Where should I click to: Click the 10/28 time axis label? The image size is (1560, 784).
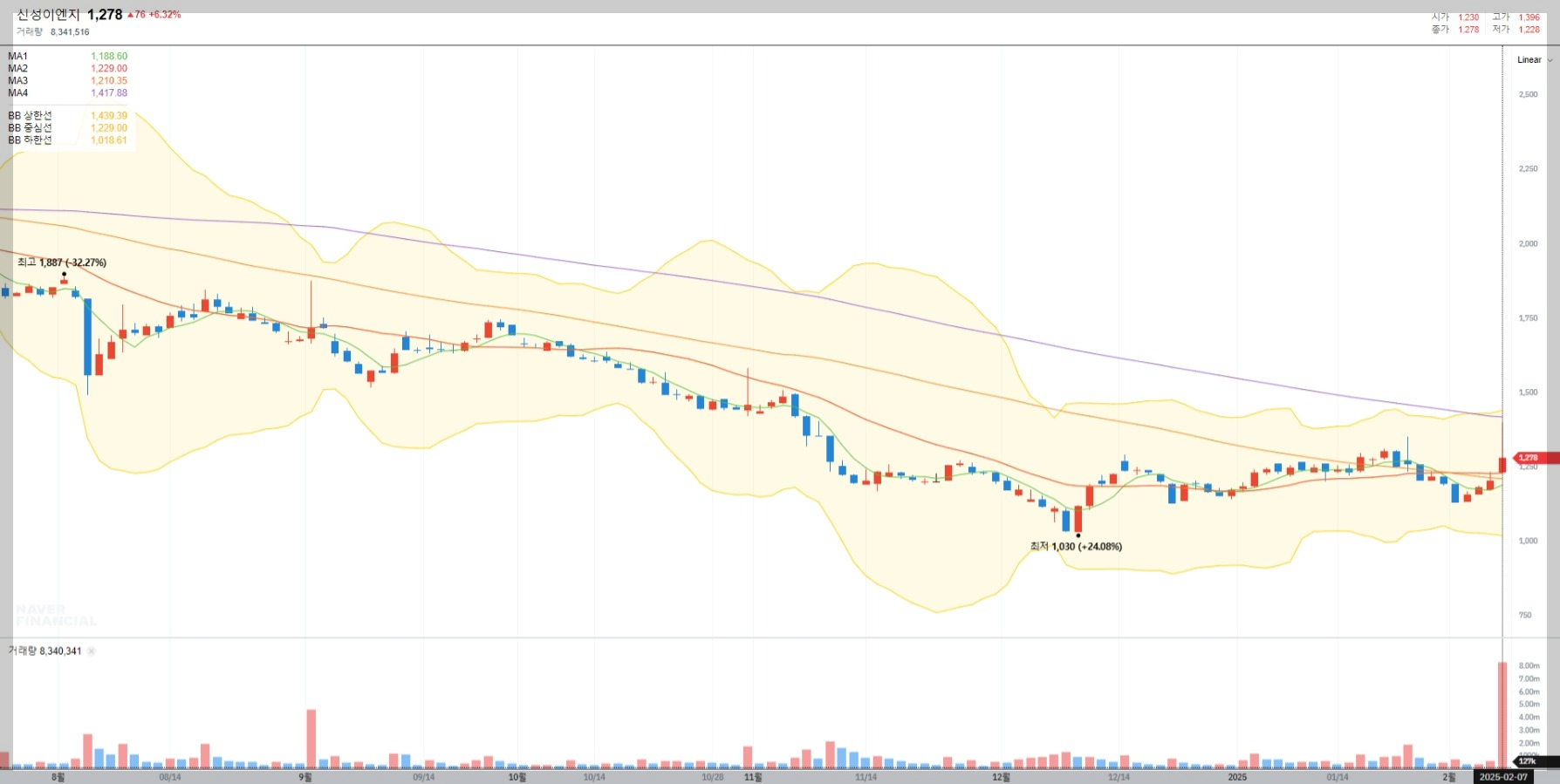[x=713, y=777]
